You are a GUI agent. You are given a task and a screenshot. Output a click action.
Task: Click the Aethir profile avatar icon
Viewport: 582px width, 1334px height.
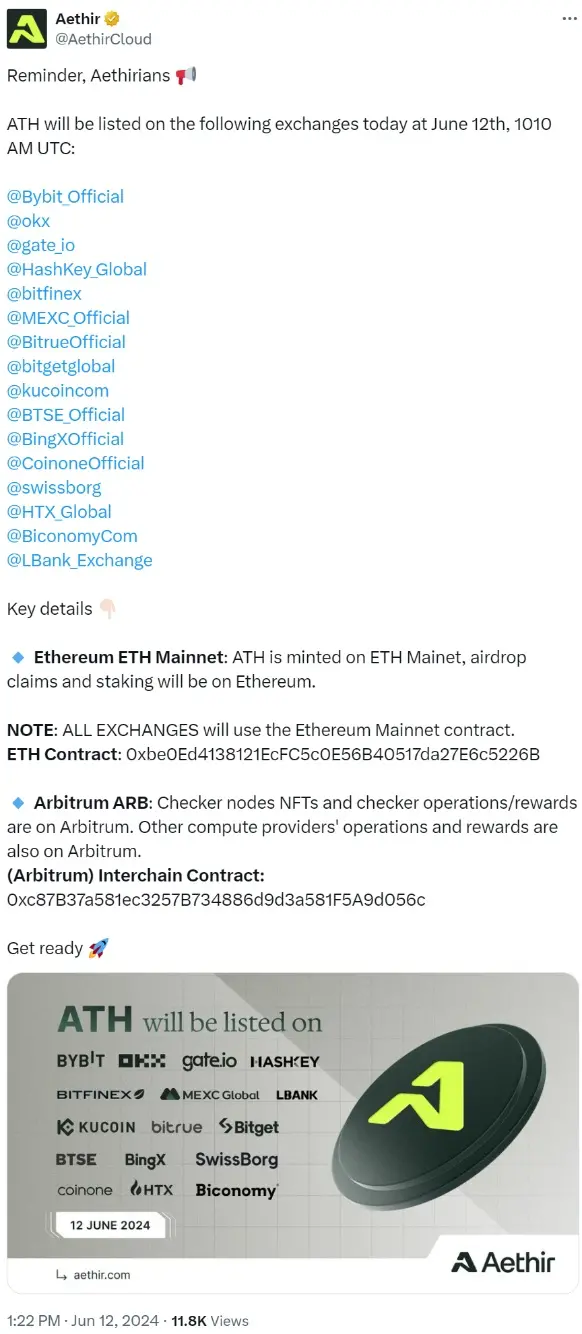(26, 28)
